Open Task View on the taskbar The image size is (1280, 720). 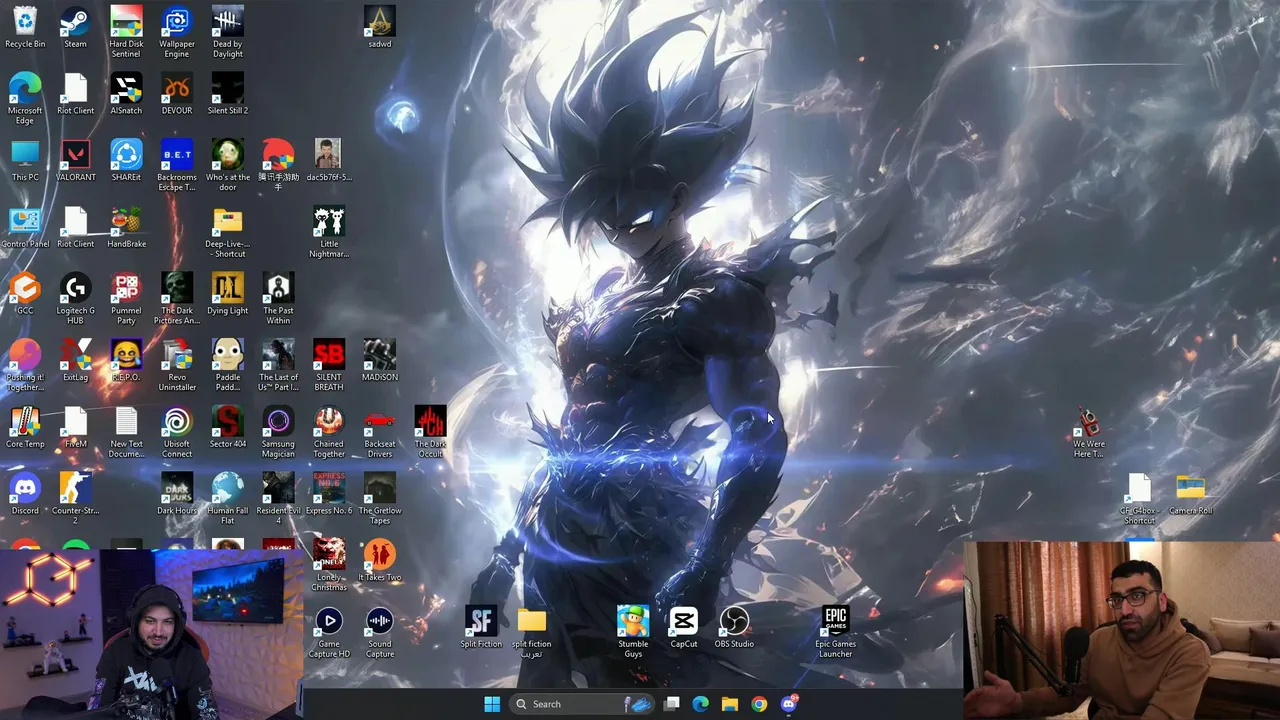[672, 704]
